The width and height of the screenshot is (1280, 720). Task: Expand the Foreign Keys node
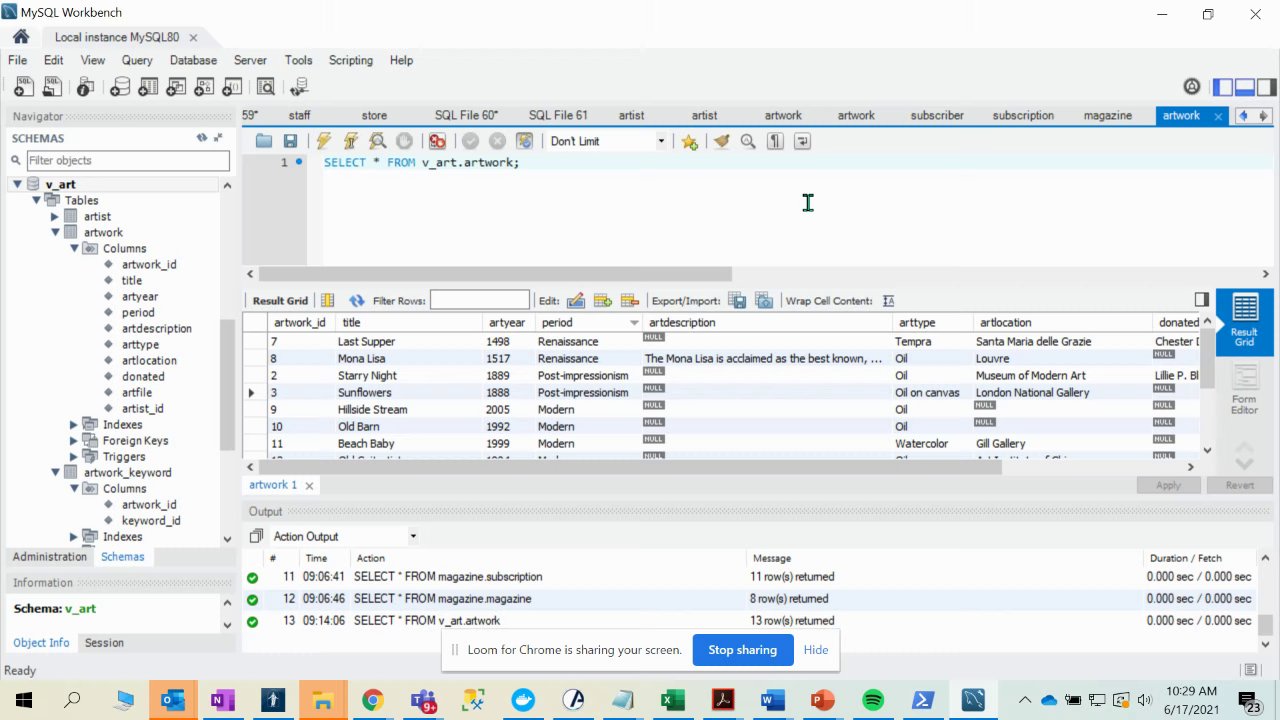[74, 440]
